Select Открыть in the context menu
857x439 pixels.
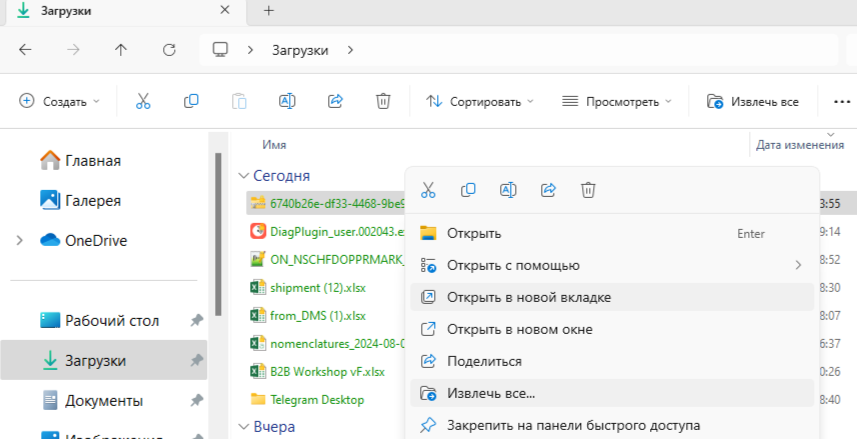pyautogui.click(x=612, y=233)
